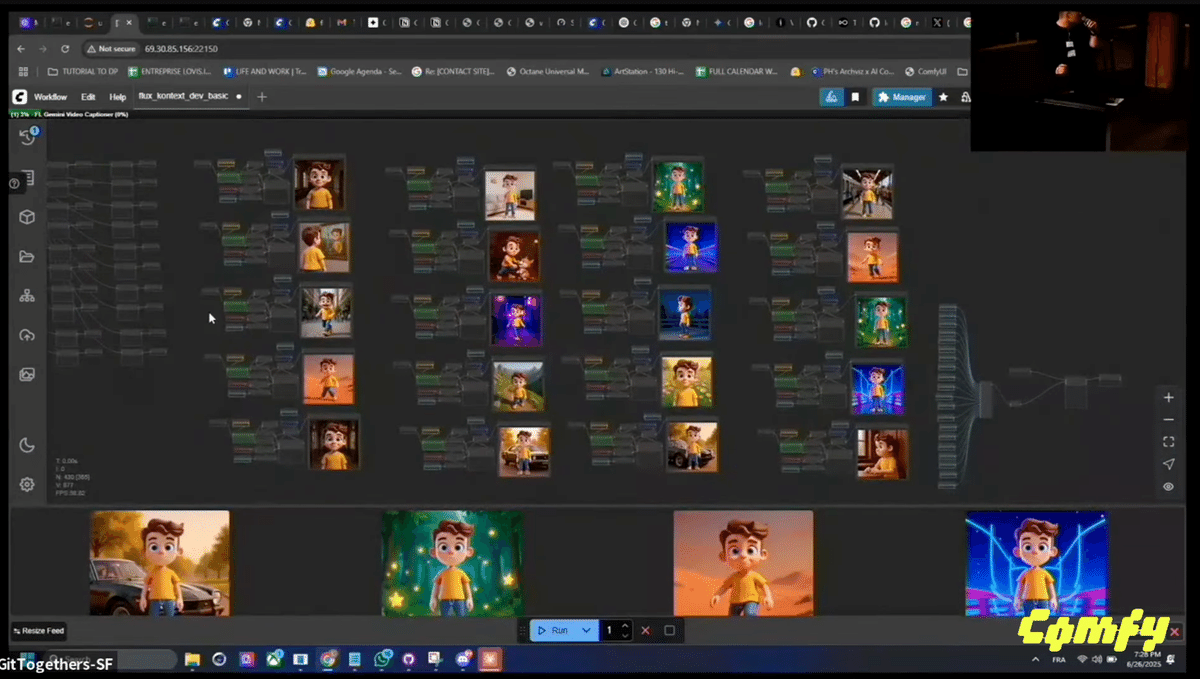This screenshot has height=679, width=1200.
Task: Zoom in the canvas with plus icon
Action: [x=1168, y=397]
